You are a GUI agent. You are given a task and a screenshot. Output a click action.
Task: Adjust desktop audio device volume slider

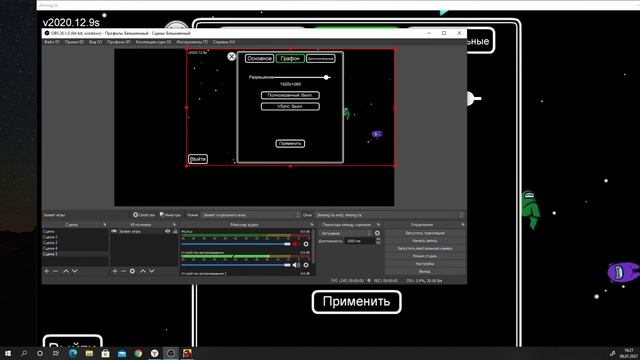236,265
